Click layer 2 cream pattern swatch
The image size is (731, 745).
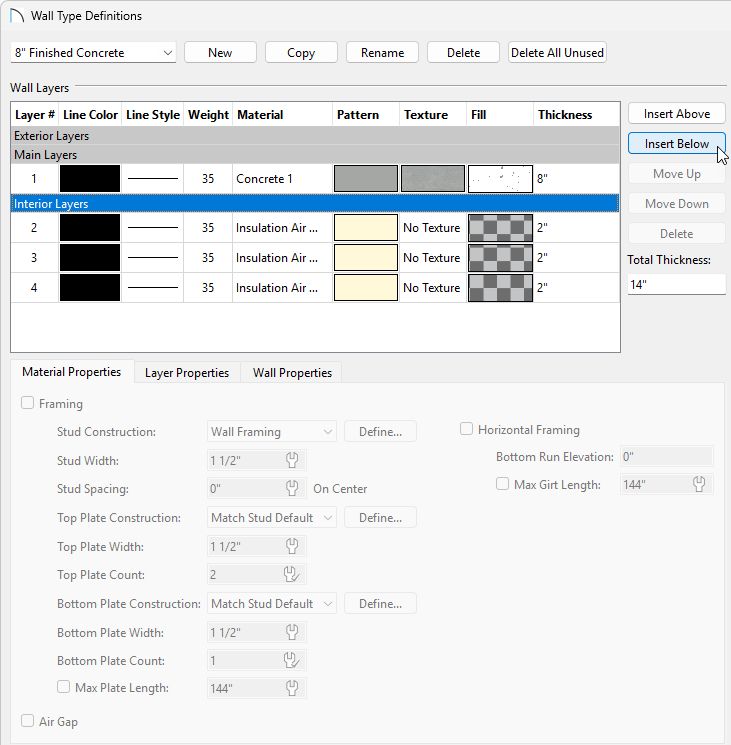point(366,228)
